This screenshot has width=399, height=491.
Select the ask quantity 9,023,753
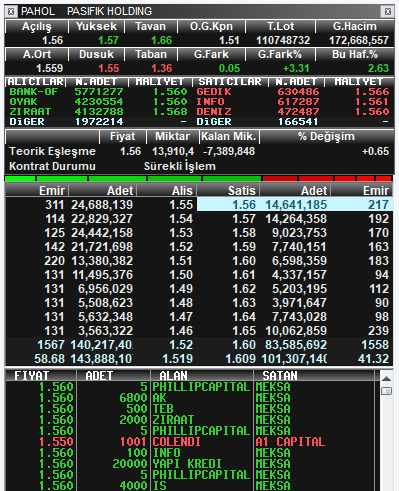pyautogui.click(x=299, y=233)
